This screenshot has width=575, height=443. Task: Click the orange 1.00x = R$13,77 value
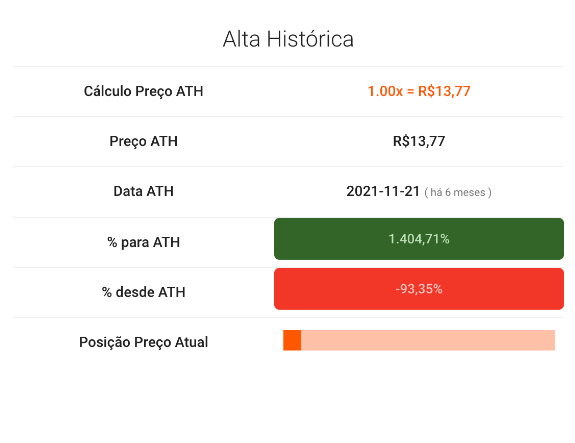(419, 91)
